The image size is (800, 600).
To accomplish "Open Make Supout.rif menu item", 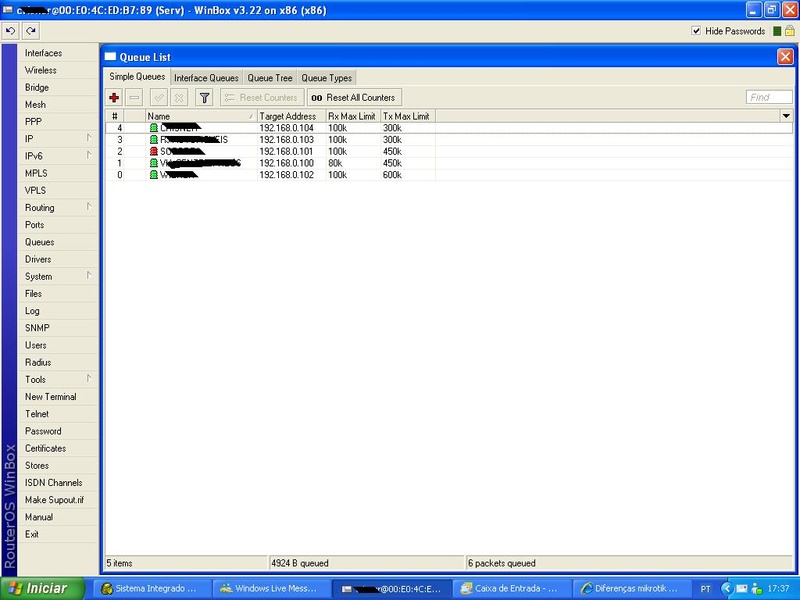I will point(58,499).
